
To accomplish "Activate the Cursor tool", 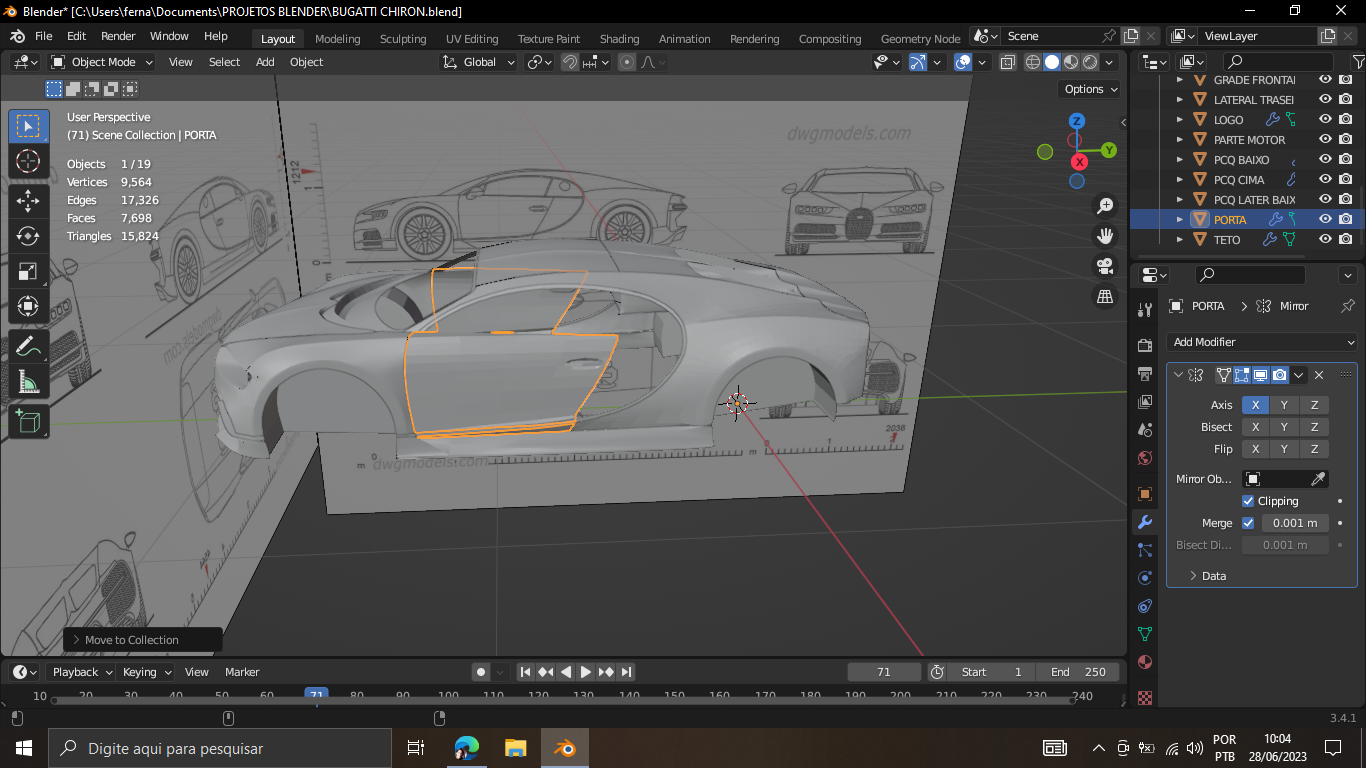I will point(28,161).
